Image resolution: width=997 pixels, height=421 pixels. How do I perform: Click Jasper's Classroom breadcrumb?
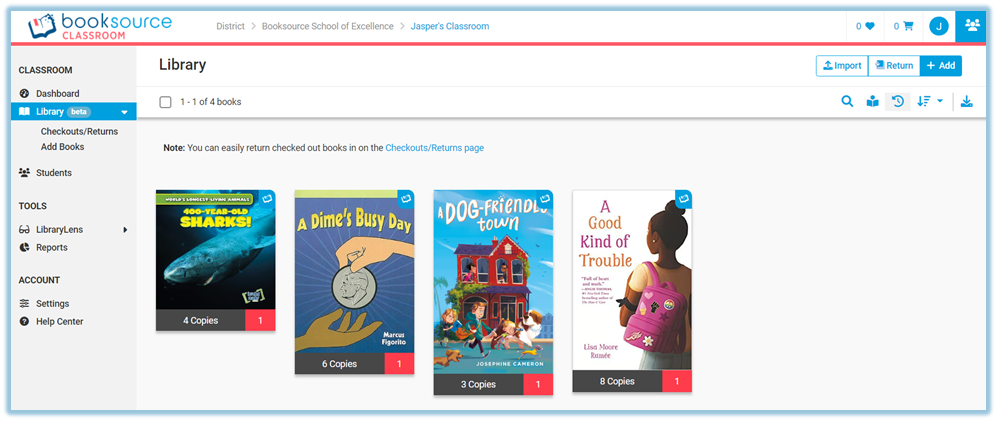450,26
